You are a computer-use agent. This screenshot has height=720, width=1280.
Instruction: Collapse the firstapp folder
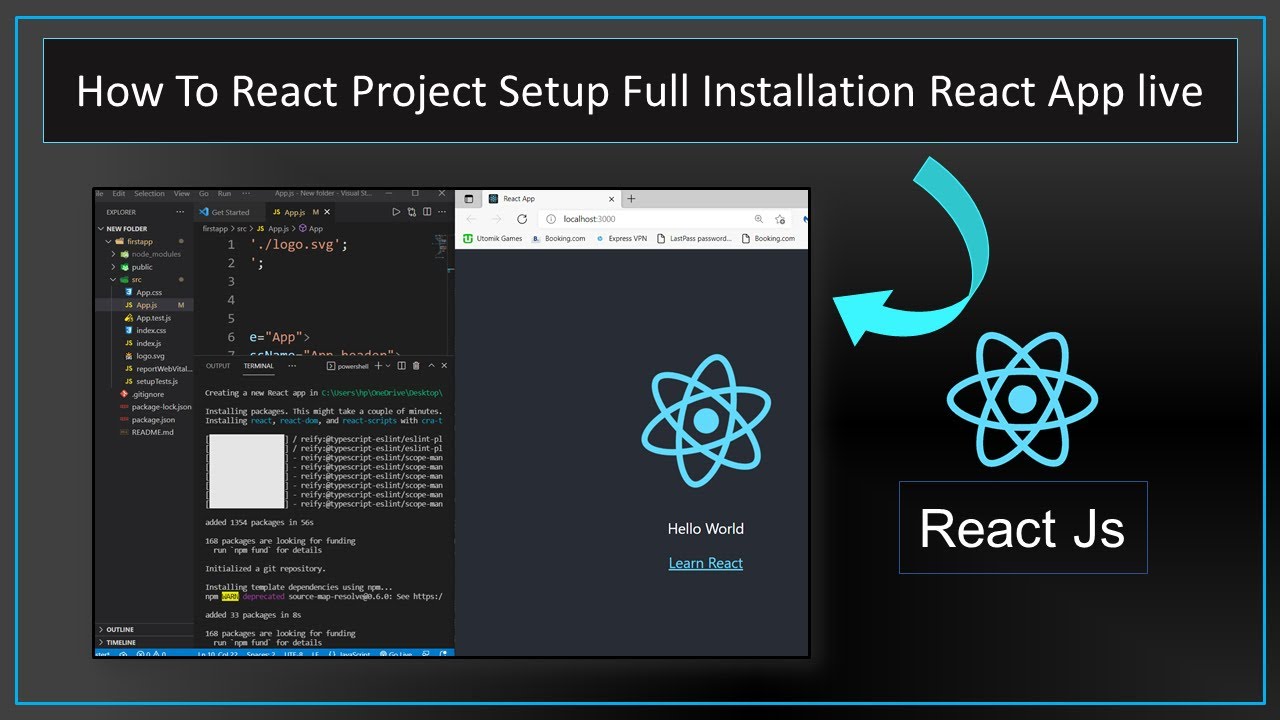tap(144, 241)
